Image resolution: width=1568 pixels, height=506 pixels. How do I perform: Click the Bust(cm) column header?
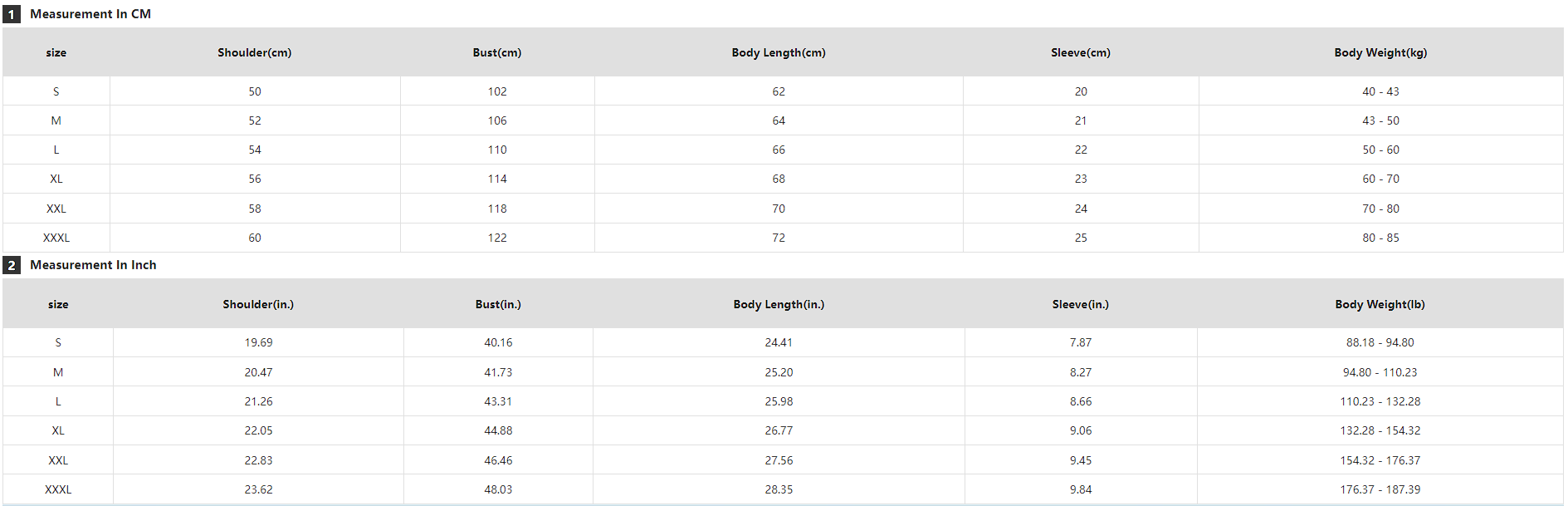(497, 52)
